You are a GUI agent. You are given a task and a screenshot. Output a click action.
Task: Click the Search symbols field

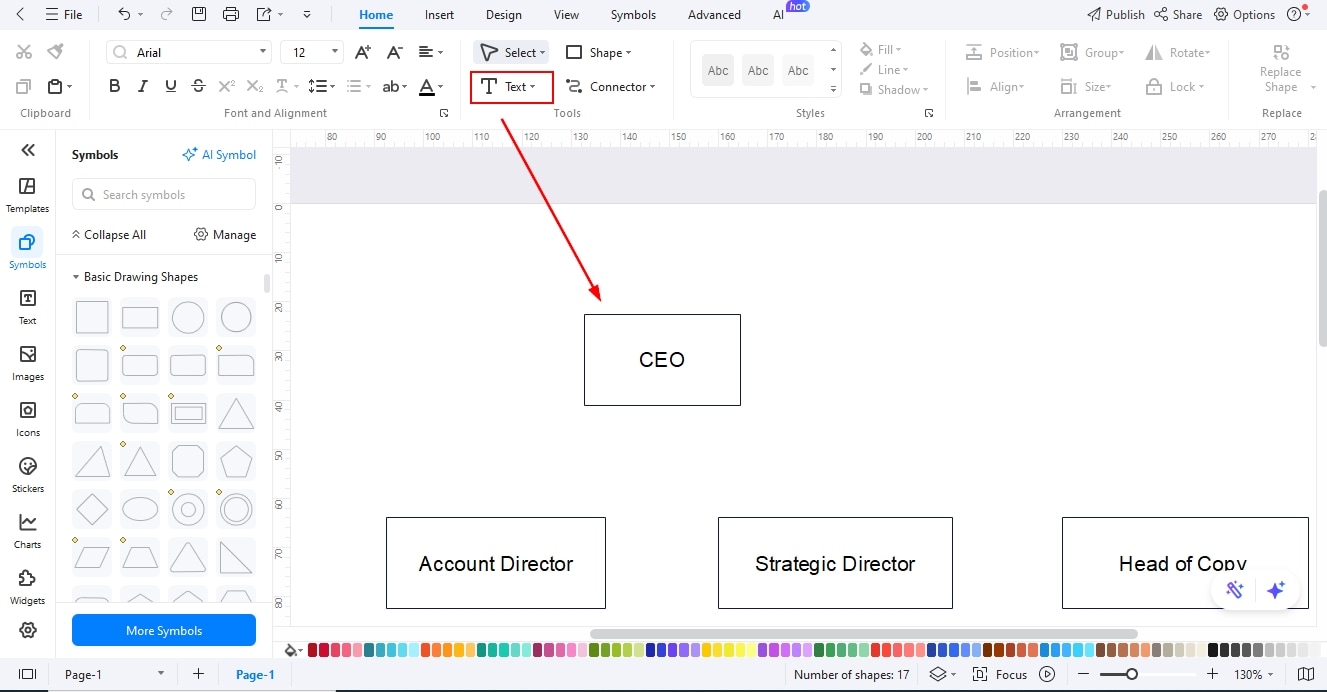pyautogui.click(x=163, y=194)
